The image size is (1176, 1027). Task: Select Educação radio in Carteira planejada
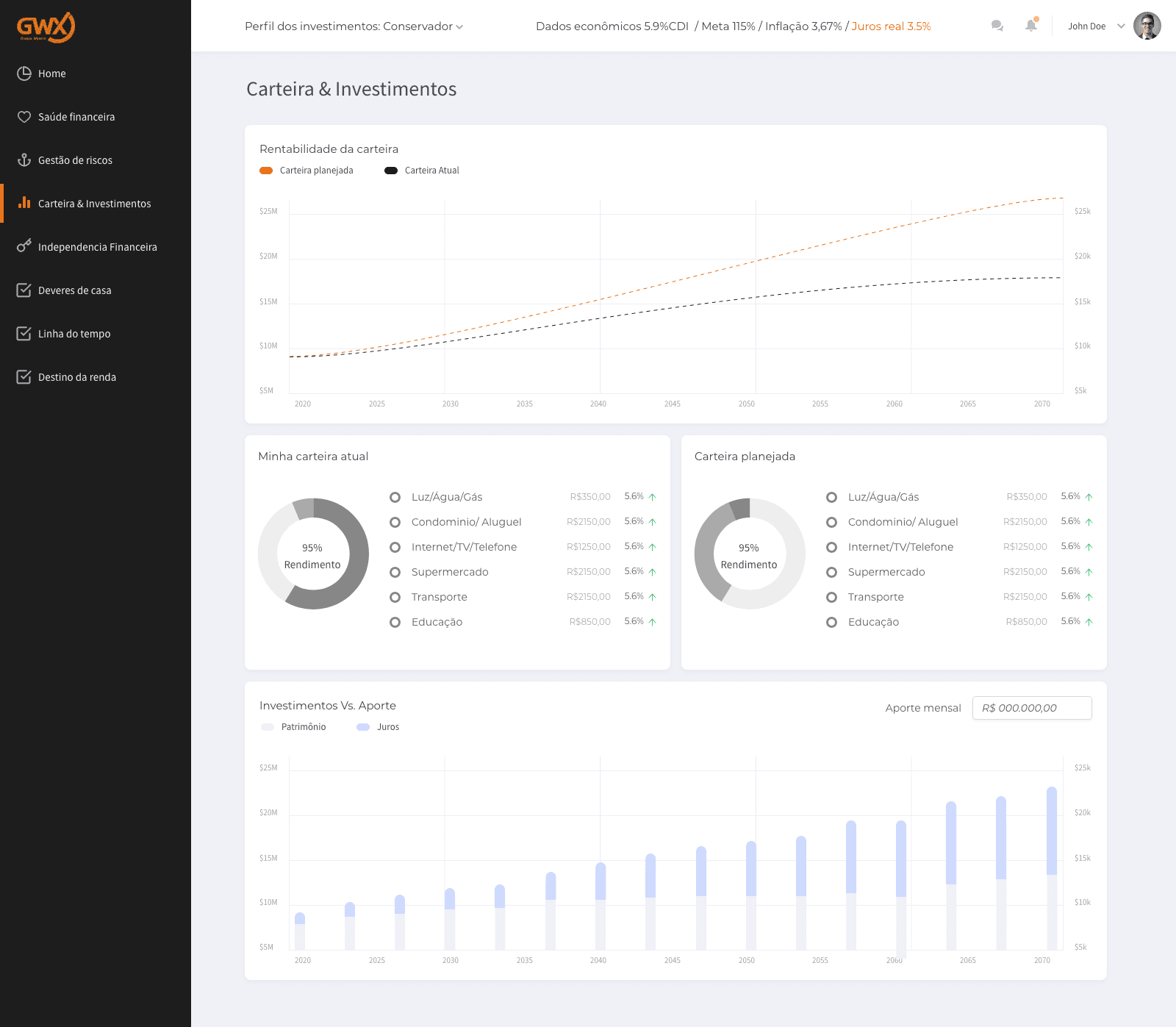tap(832, 623)
